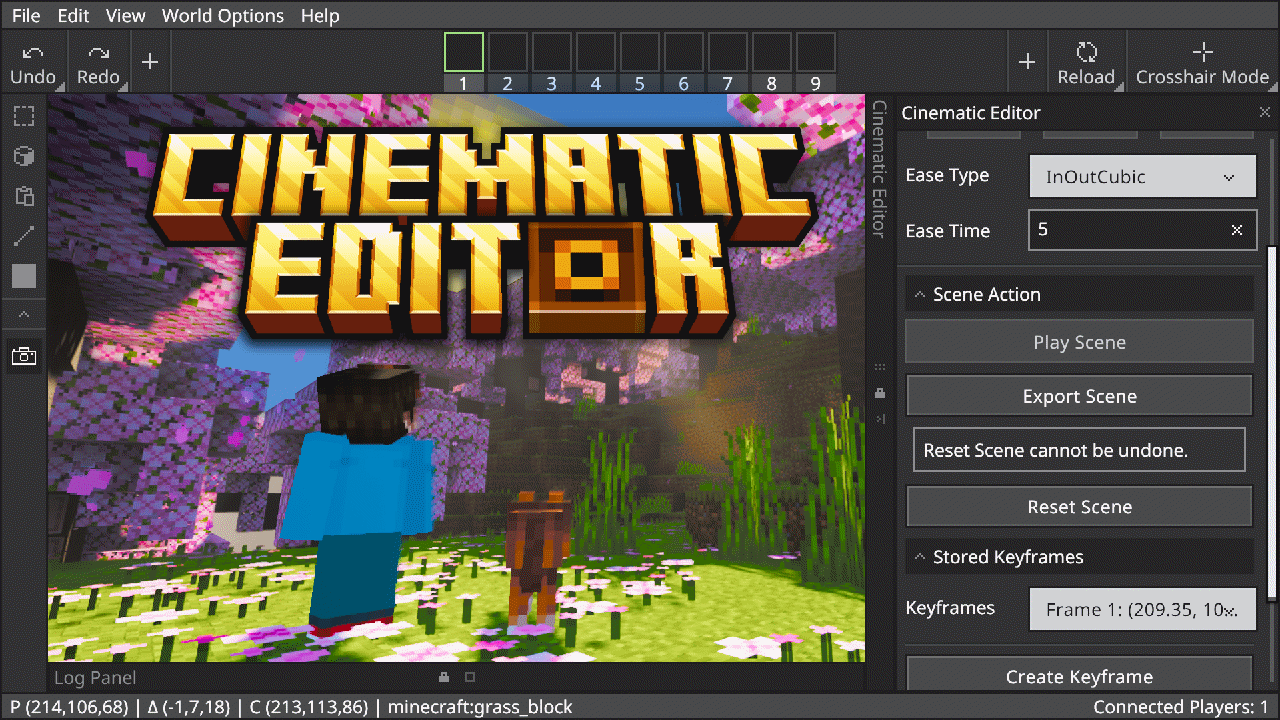This screenshot has width=1280, height=720.
Task: Toggle the Log Panel lock icon
Action: pyautogui.click(x=443, y=677)
